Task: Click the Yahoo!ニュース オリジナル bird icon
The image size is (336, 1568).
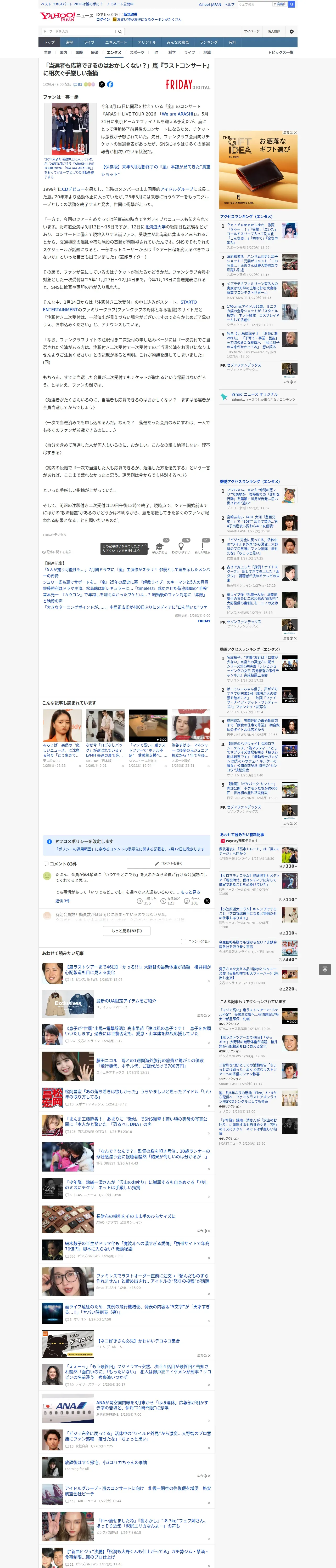Action: coord(224,397)
